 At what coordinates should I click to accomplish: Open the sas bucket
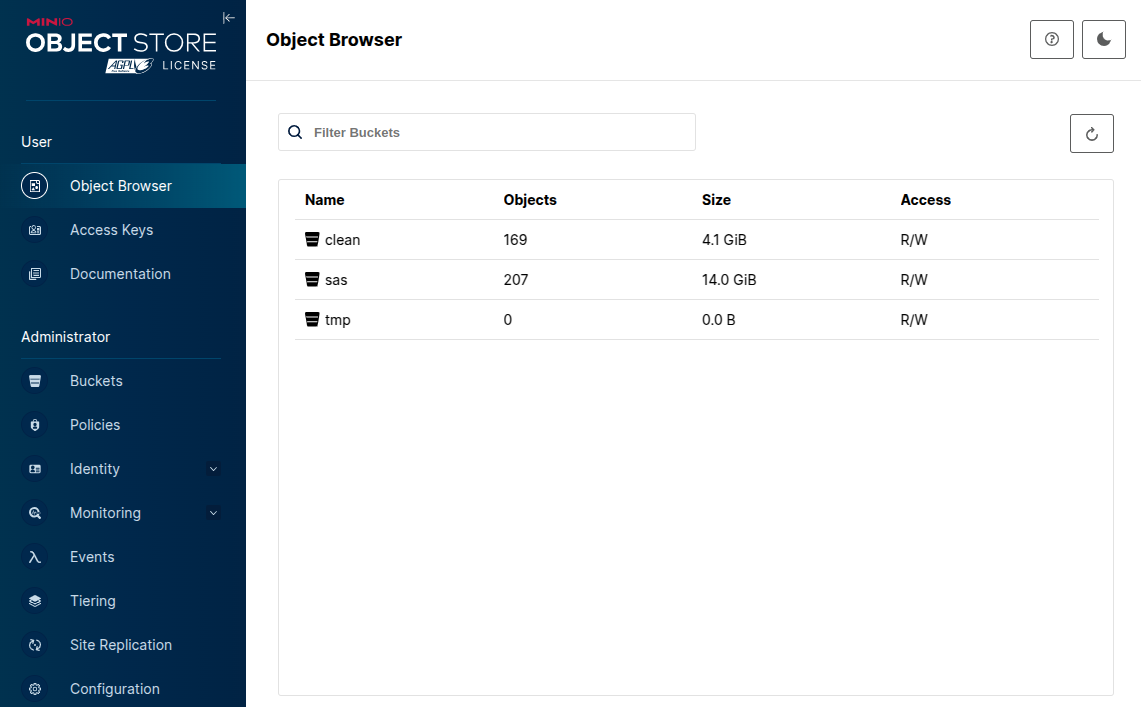(336, 280)
